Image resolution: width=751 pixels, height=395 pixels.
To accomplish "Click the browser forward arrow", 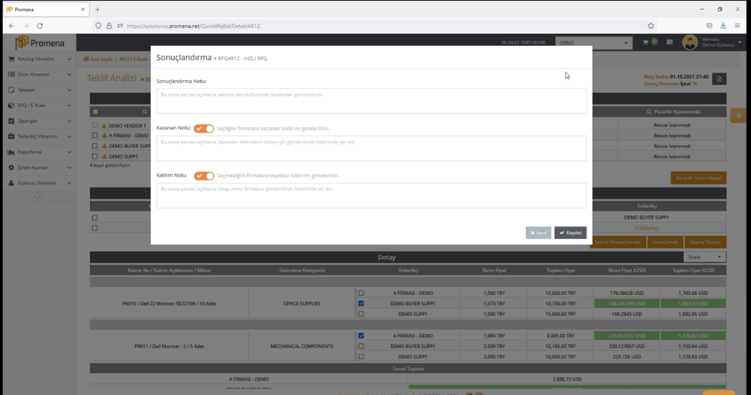I will click(26, 26).
